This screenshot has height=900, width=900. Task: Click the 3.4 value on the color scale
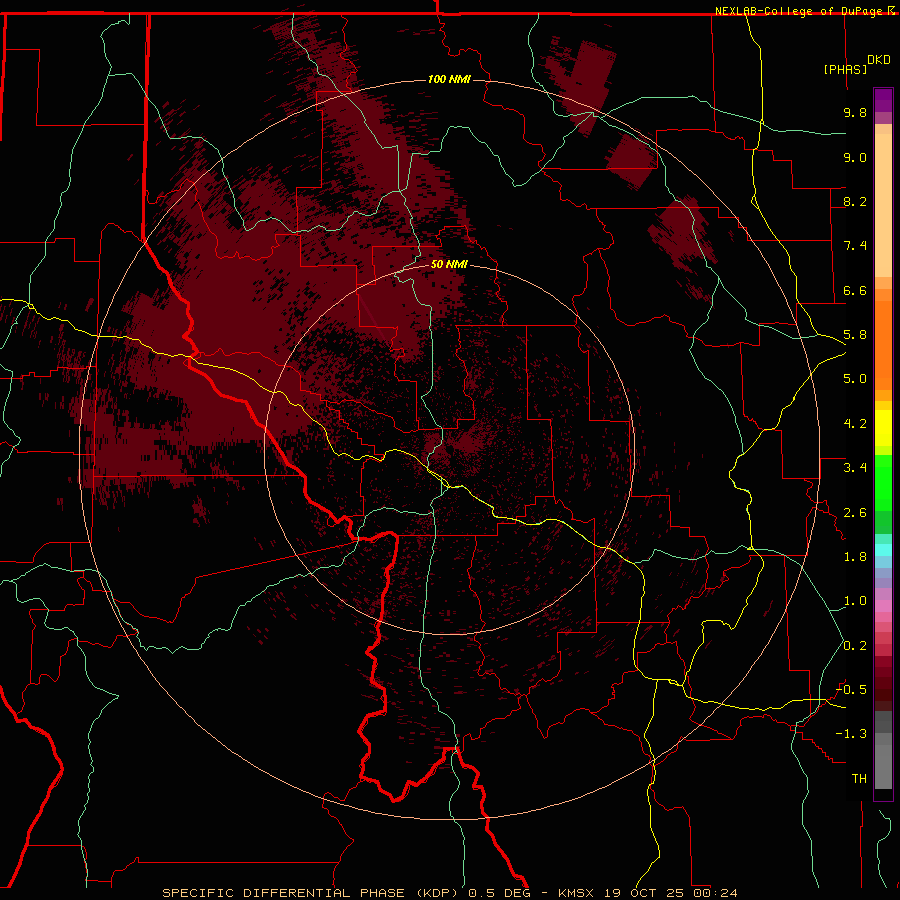click(x=855, y=468)
